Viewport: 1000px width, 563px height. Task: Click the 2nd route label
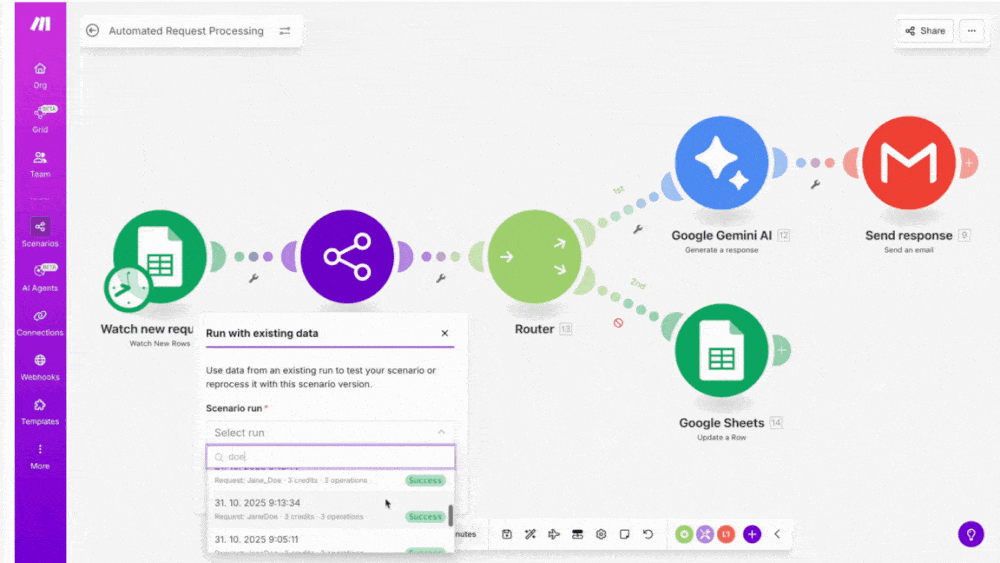tap(638, 283)
